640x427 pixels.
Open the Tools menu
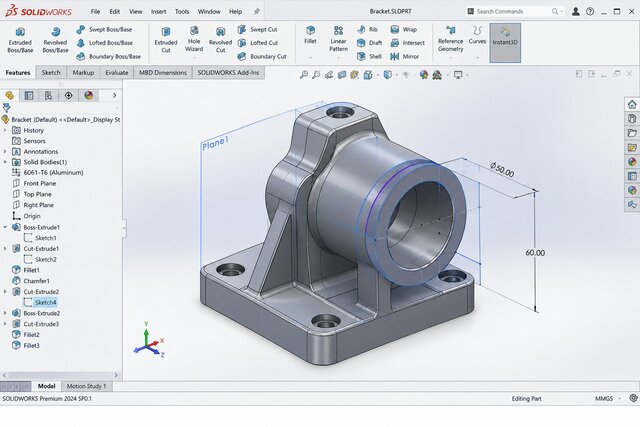tap(182, 11)
